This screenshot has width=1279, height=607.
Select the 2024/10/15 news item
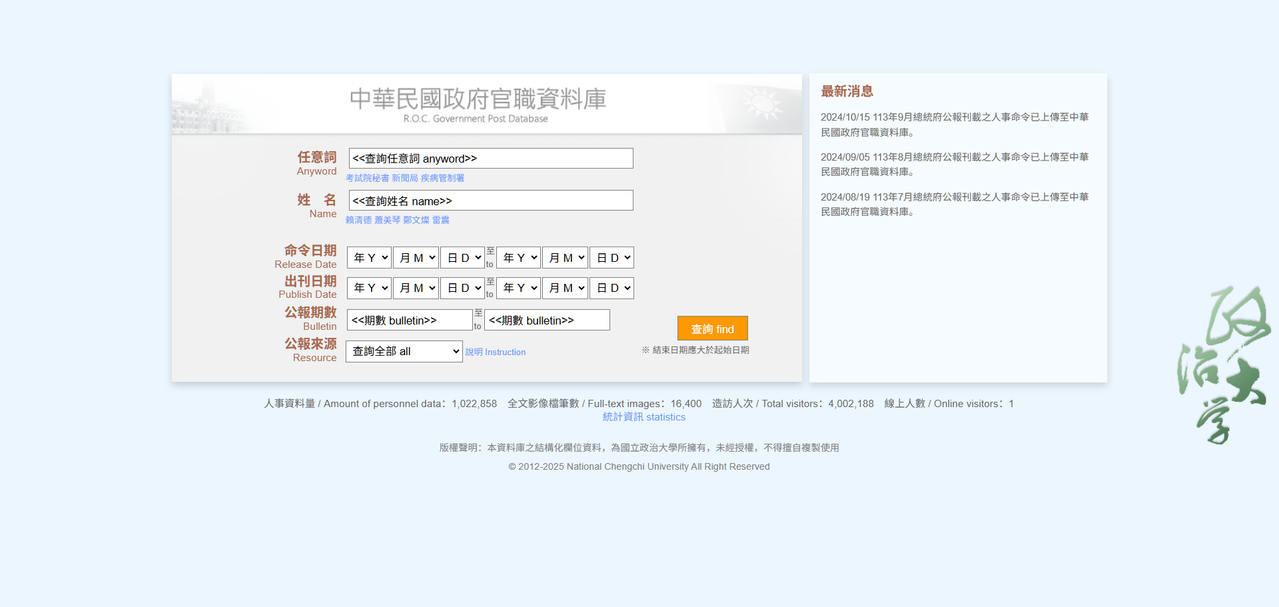coord(955,124)
